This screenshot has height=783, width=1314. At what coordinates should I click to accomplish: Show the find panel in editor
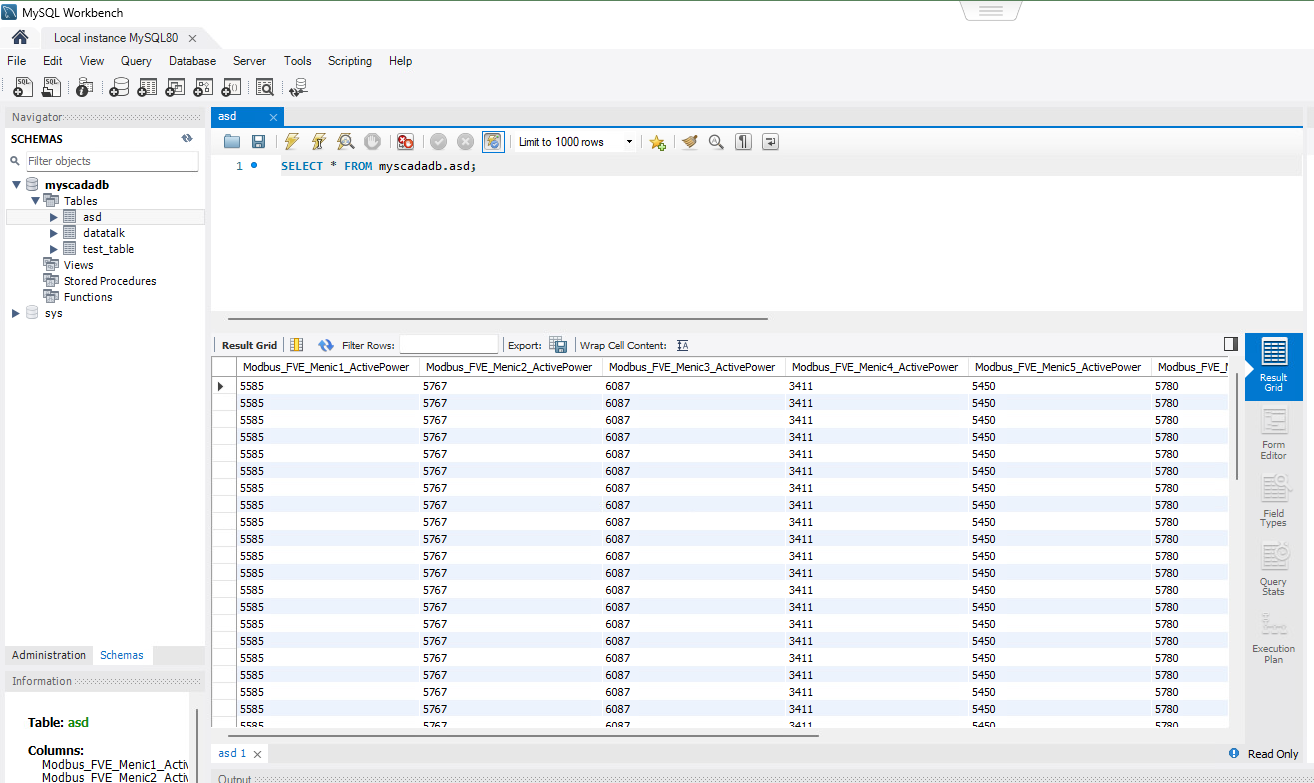click(716, 142)
